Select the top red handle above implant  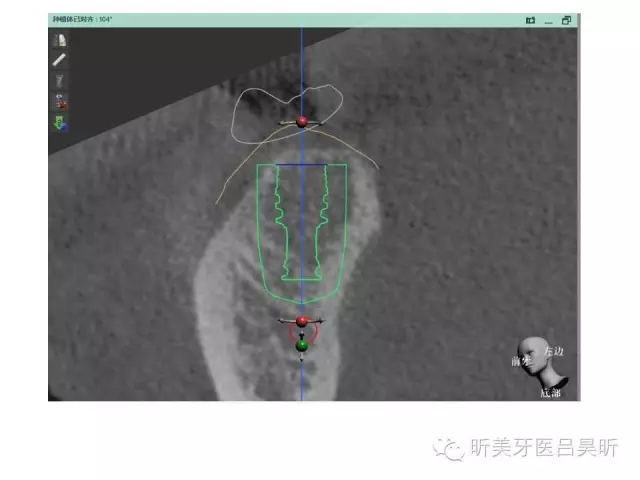302,122
